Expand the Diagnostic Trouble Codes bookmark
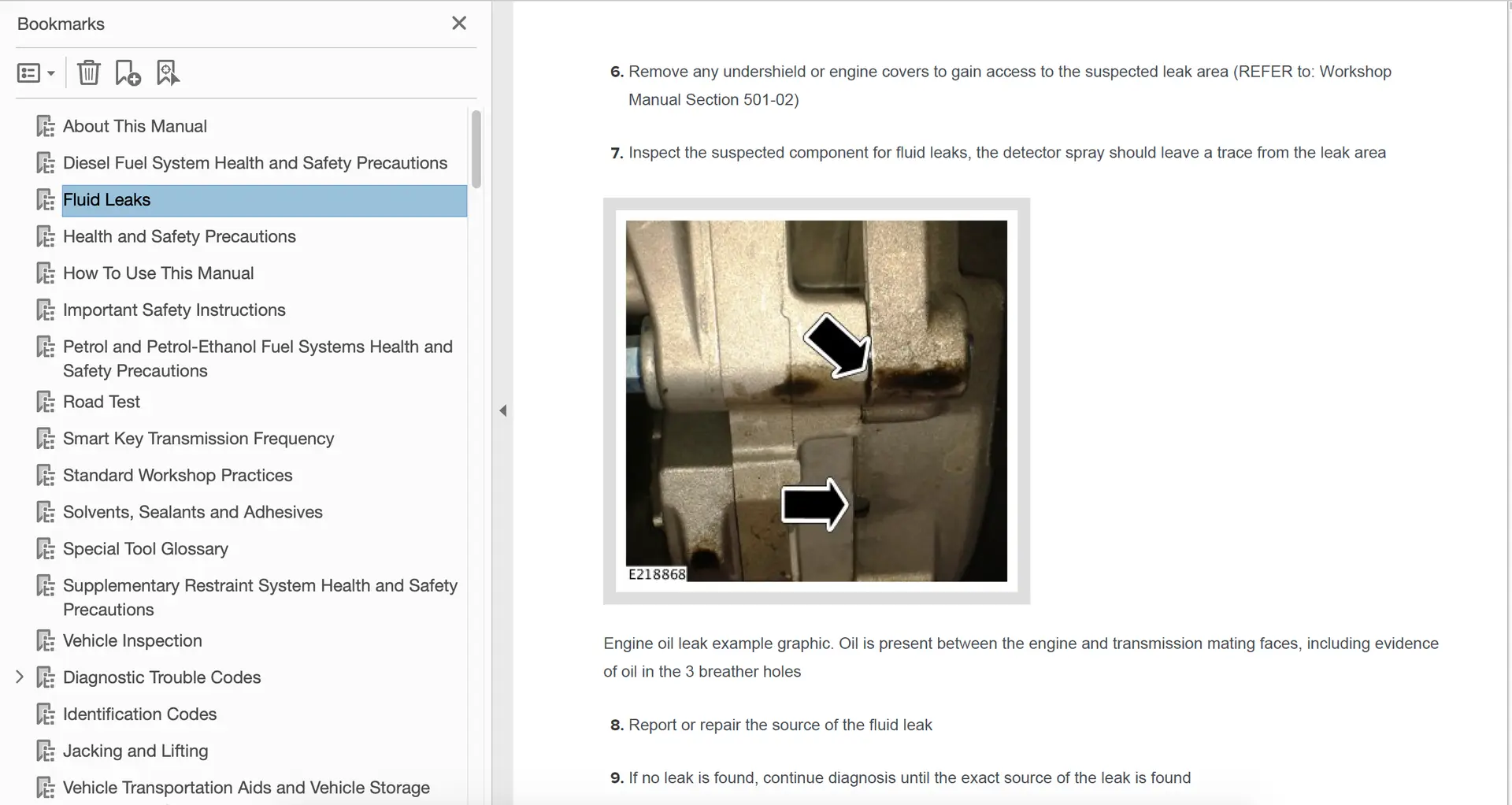The image size is (1512, 805). [x=20, y=677]
